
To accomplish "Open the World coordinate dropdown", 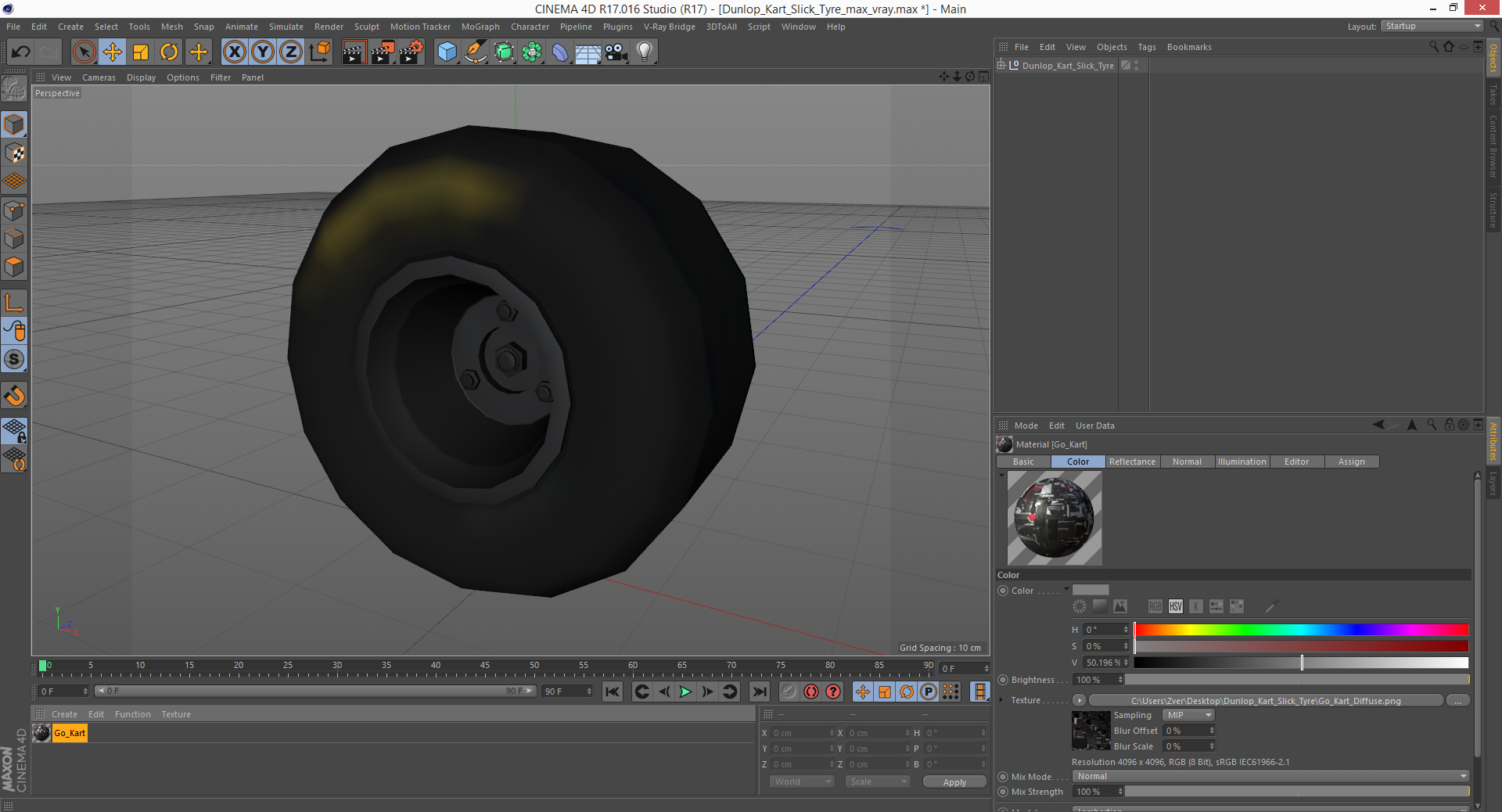I will pyautogui.click(x=802, y=781).
